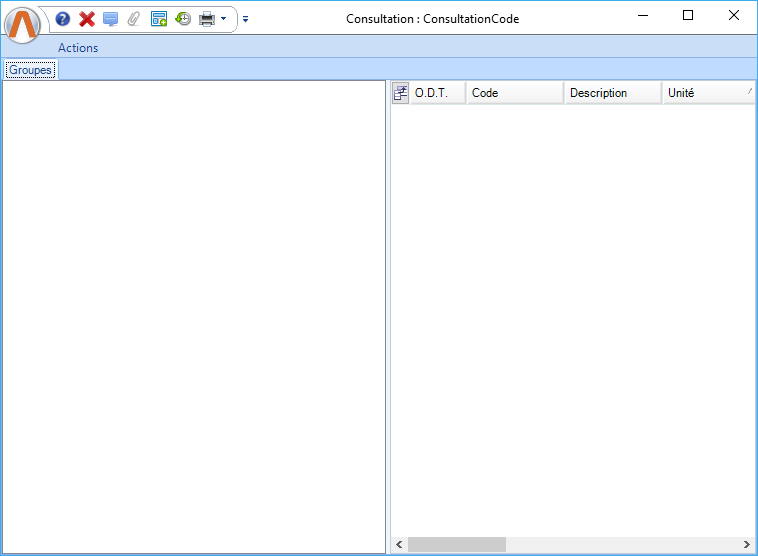
Task: Click the form window icon with green plus
Action: [159, 19]
